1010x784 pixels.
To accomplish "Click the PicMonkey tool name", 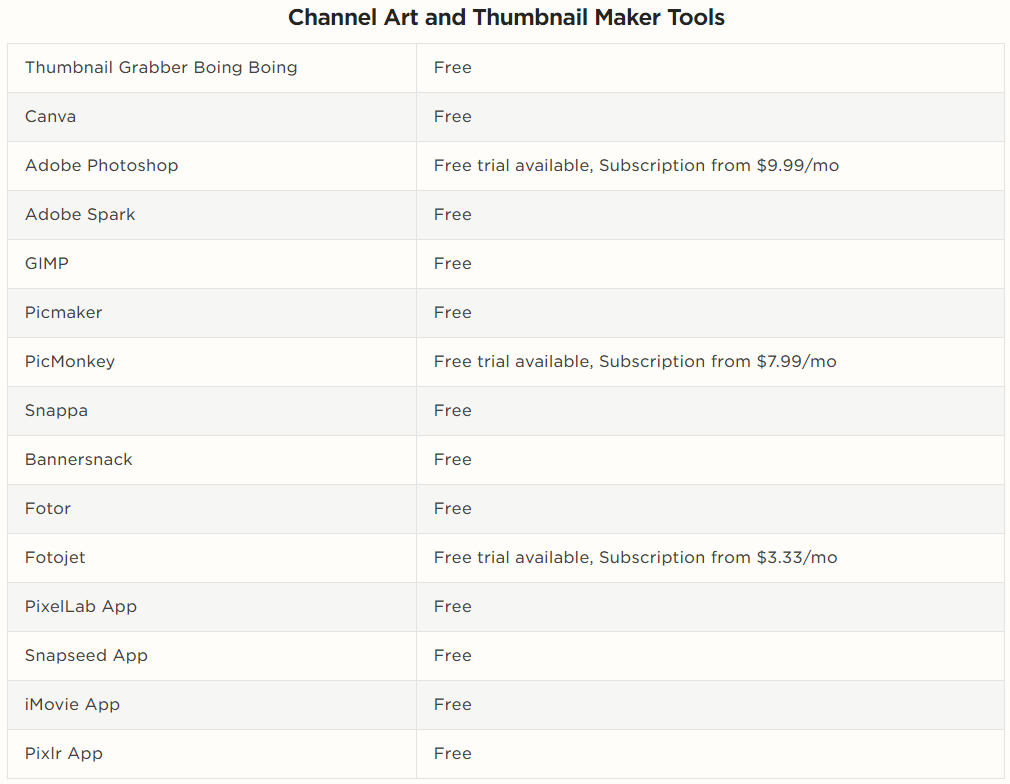I will [70, 361].
